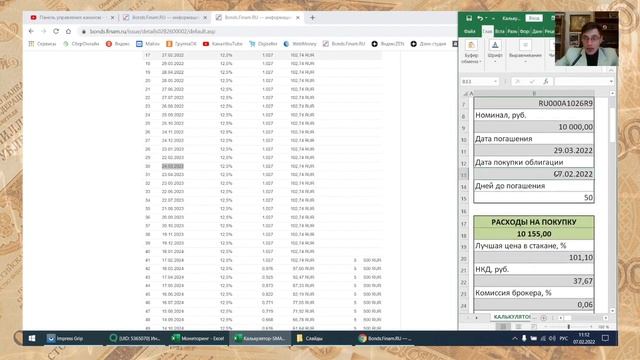Click inside the Excel formula bar
This screenshot has width=640, height=360.
[x=581, y=82]
